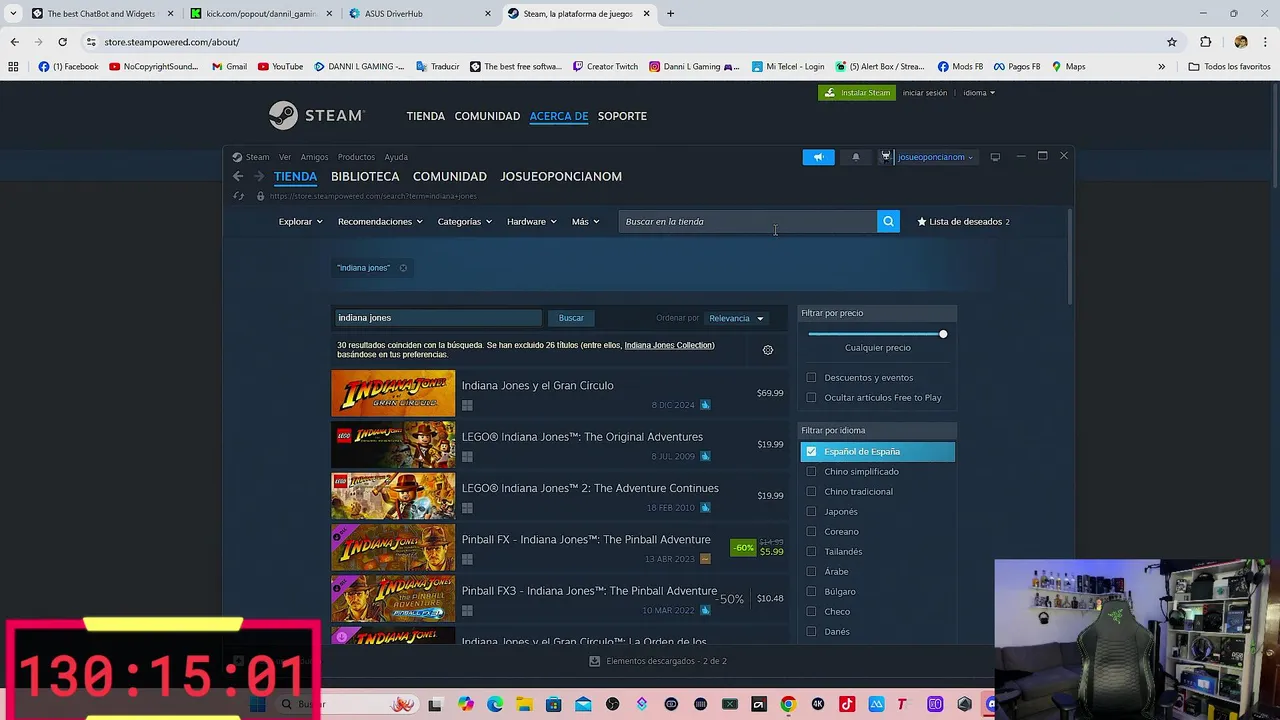Check the Chino simplificado language filter
This screenshot has width=1280, height=720.
pyautogui.click(x=811, y=472)
